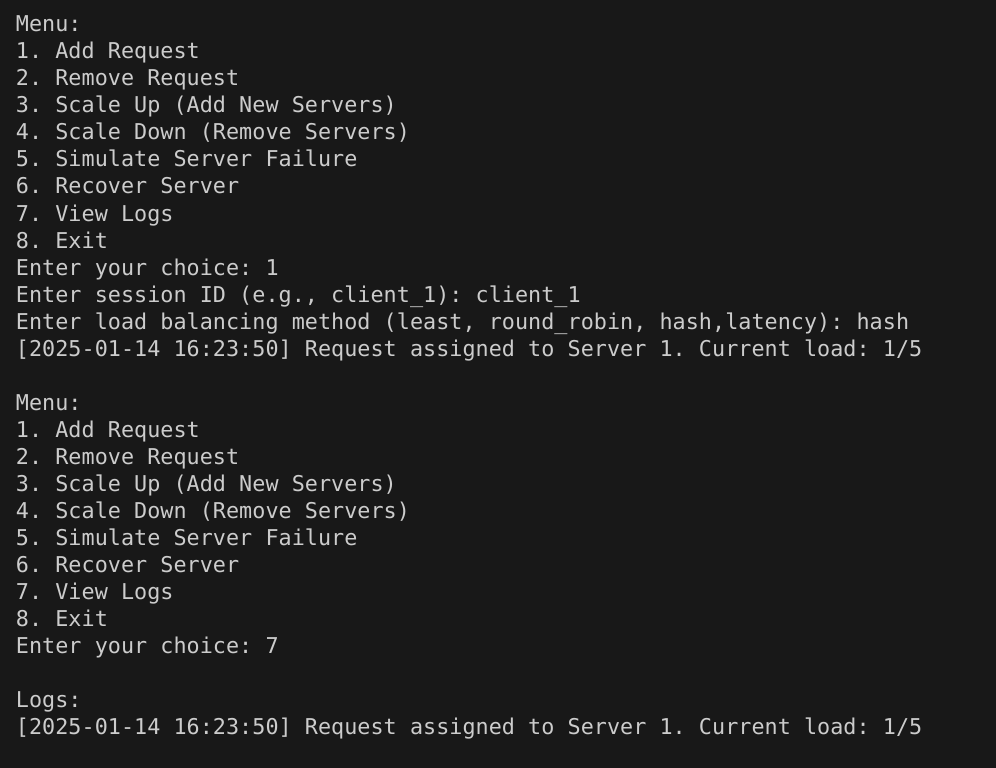Image resolution: width=996 pixels, height=768 pixels.
Task: Click the "Logs:" heading text
Action: tap(48, 700)
